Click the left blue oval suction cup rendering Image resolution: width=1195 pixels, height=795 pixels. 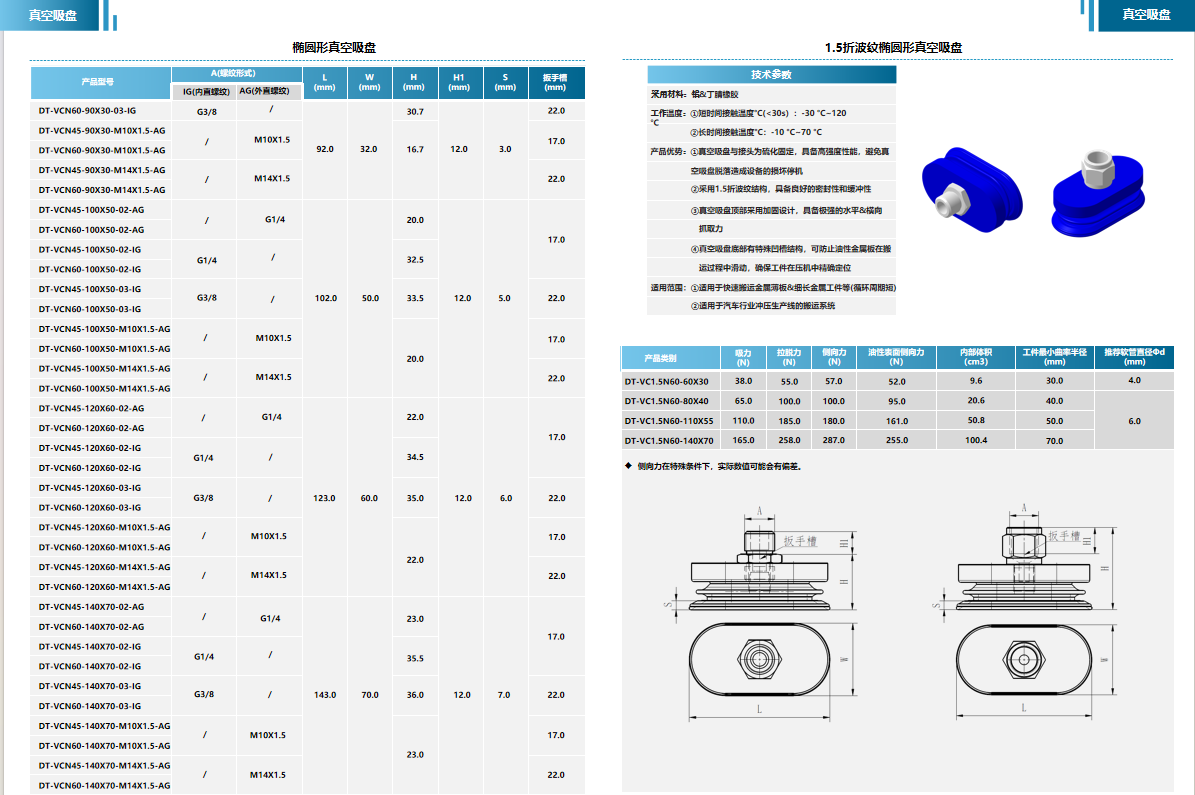point(972,190)
